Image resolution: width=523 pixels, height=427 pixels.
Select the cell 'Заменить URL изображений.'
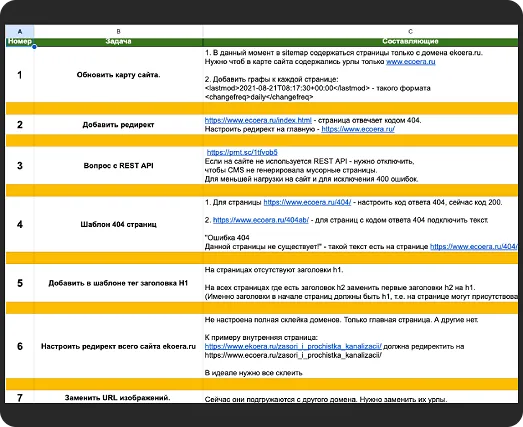pyautogui.click(x=118, y=397)
